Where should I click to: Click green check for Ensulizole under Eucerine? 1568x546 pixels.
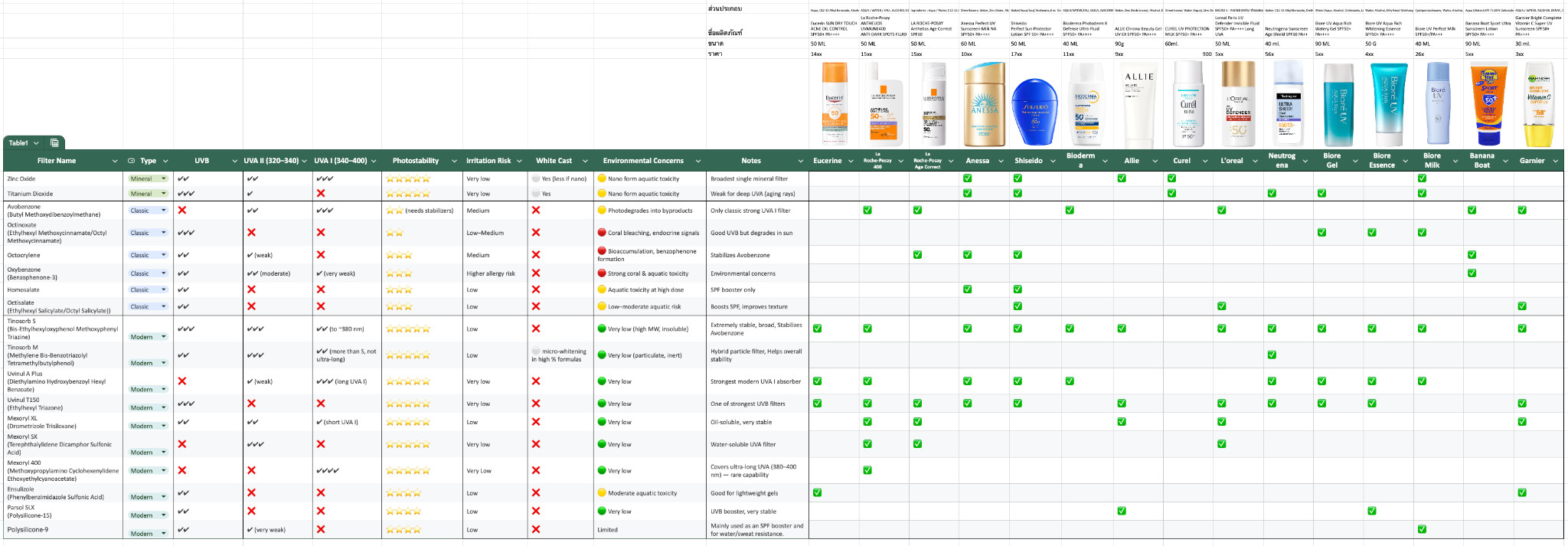click(817, 492)
